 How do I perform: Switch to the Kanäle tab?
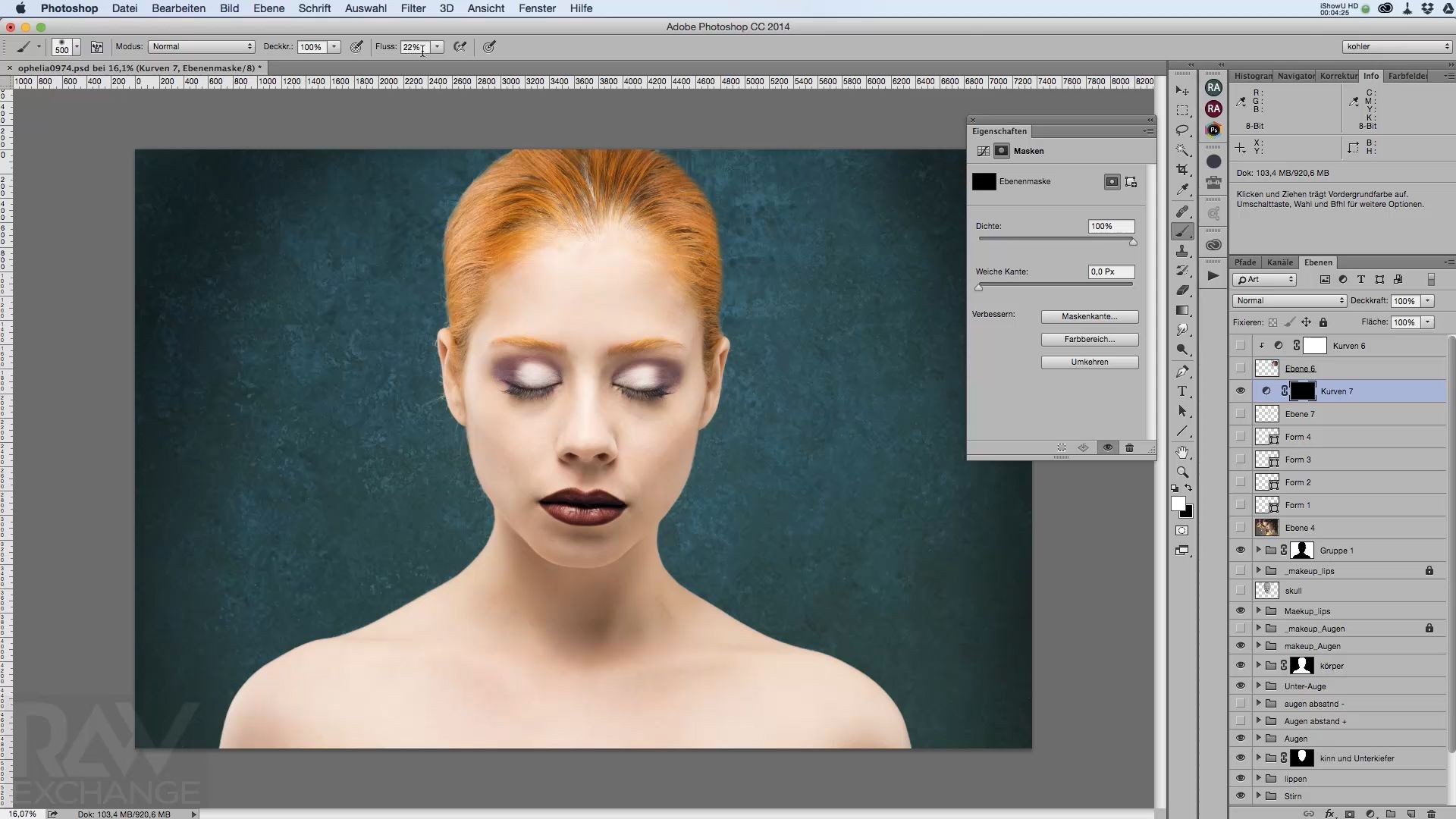[x=1279, y=262]
